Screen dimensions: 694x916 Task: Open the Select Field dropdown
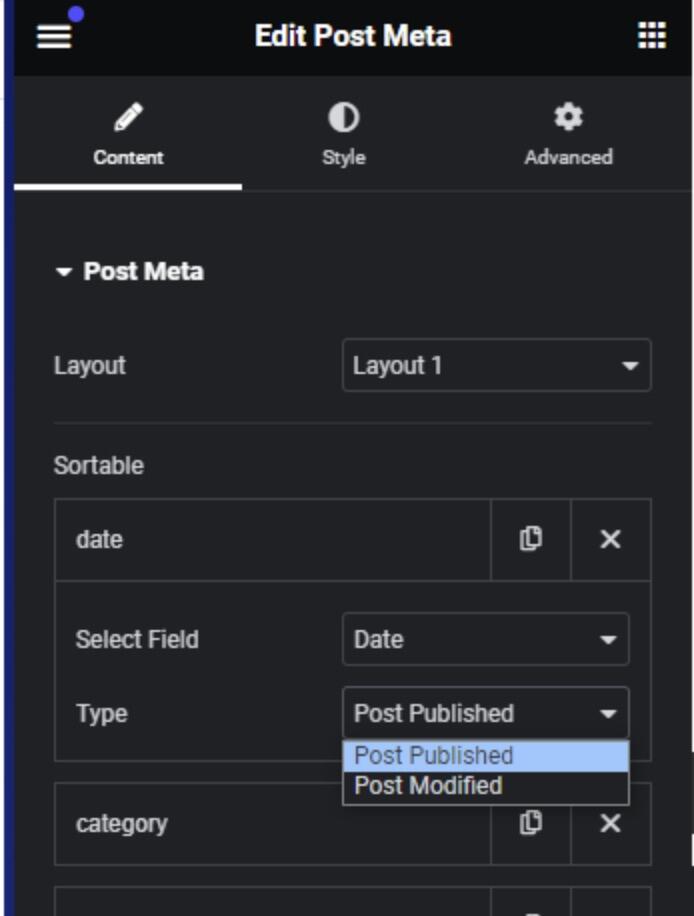485,639
